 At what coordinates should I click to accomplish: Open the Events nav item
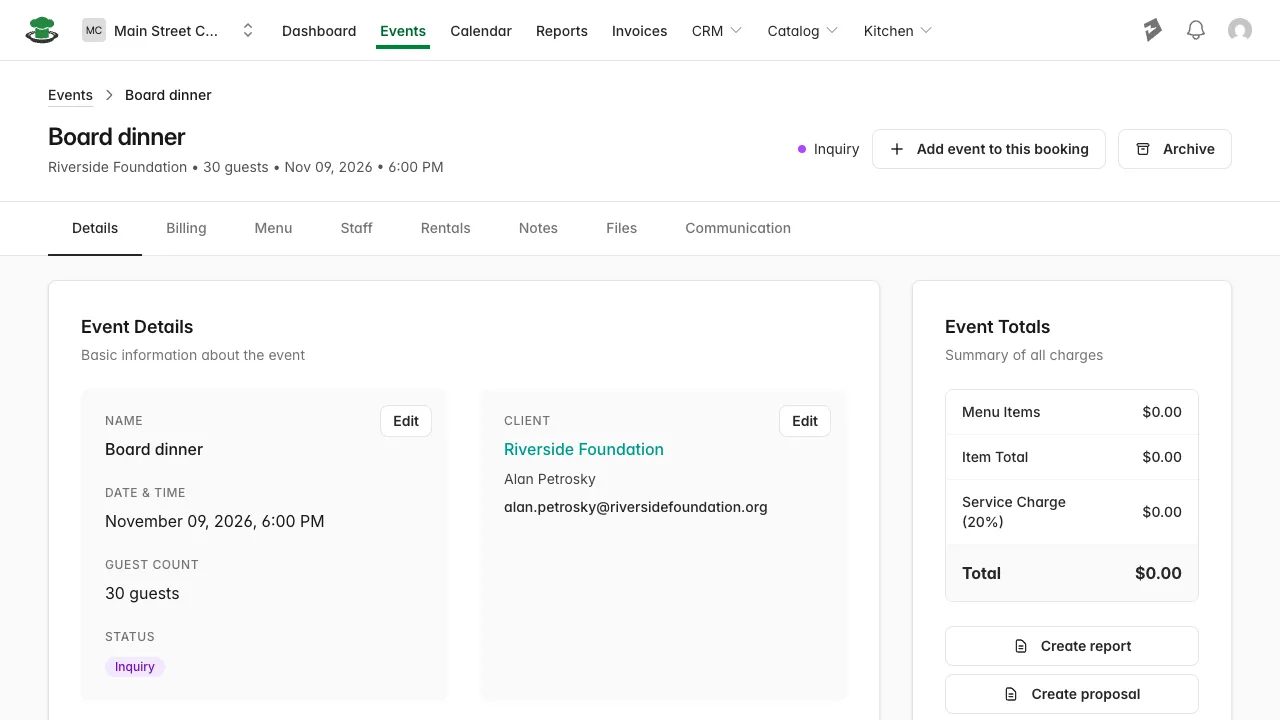(403, 31)
